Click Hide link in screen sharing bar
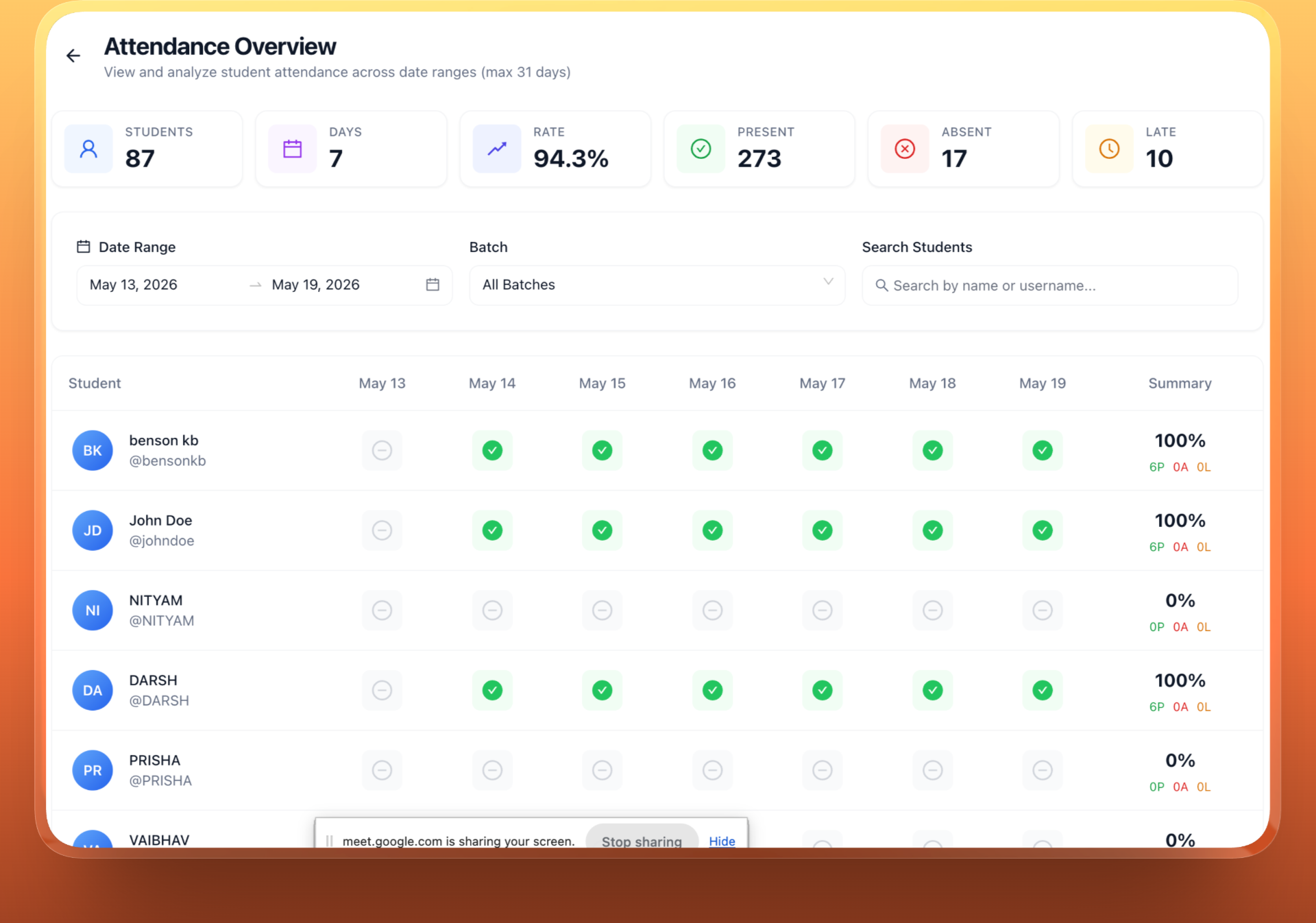The image size is (1316, 923). (x=722, y=841)
